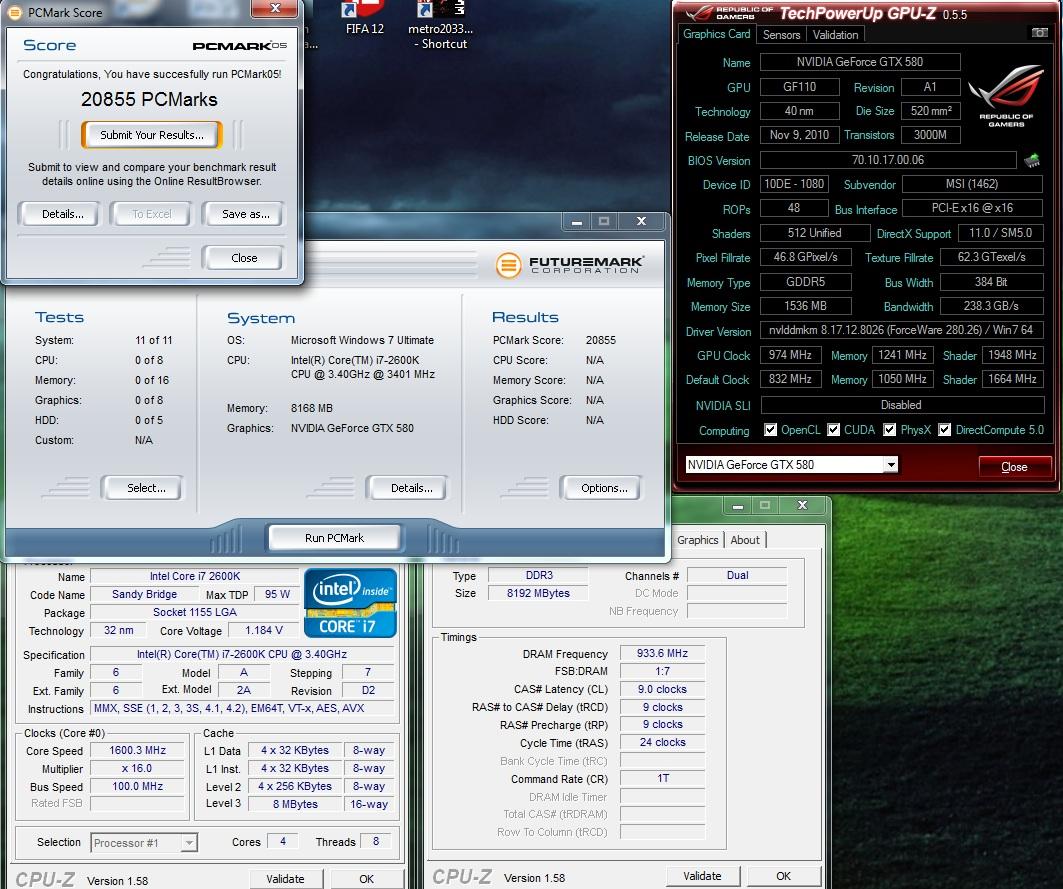
Task: Open the About tab in CPU-Z
Action: point(744,540)
